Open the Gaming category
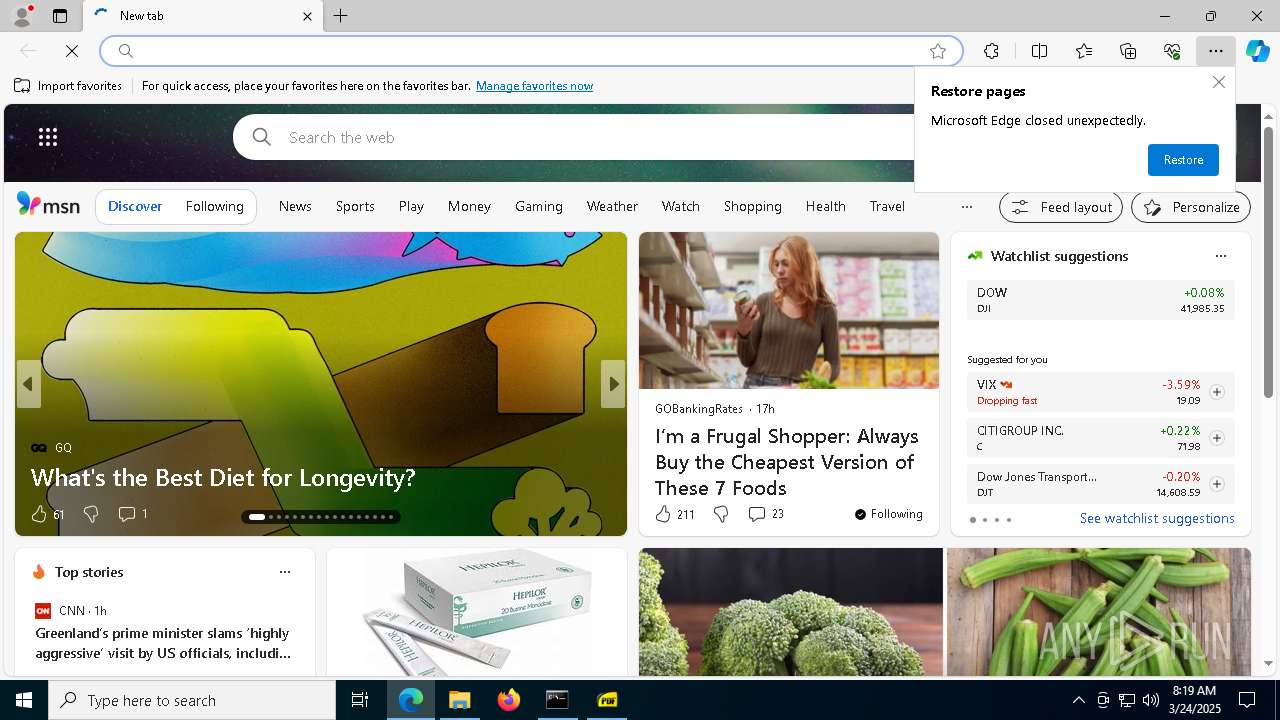Image resolution: width=1280 pixels, height=720 pixels. (x=539, y=206)
